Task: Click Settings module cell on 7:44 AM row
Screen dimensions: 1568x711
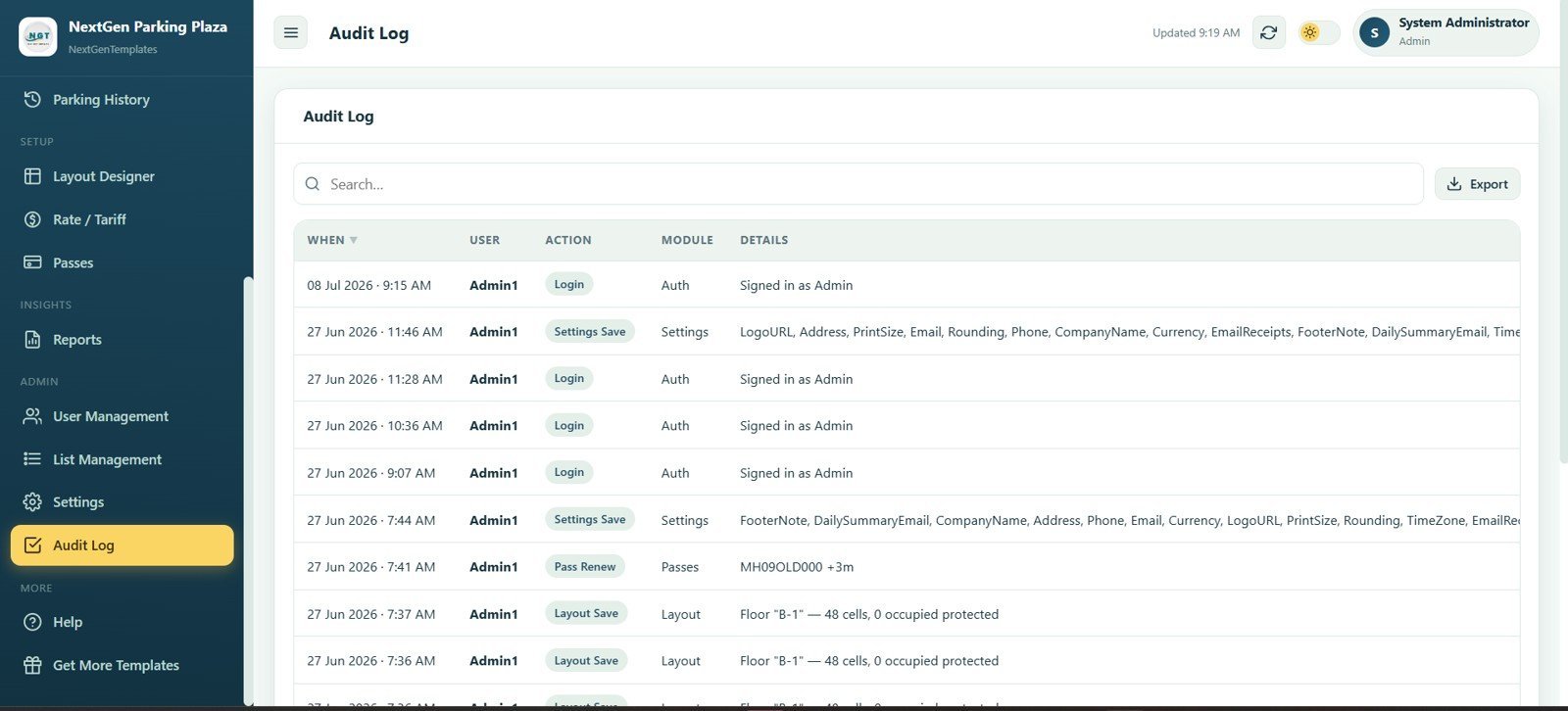Action: 685,520
